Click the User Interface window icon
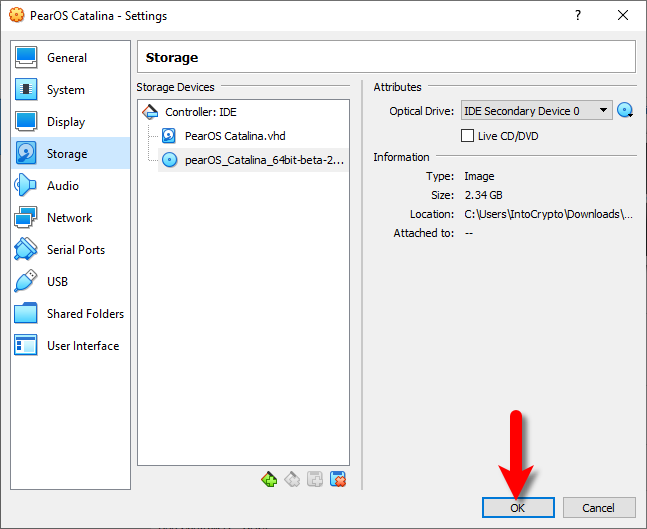 26,345
